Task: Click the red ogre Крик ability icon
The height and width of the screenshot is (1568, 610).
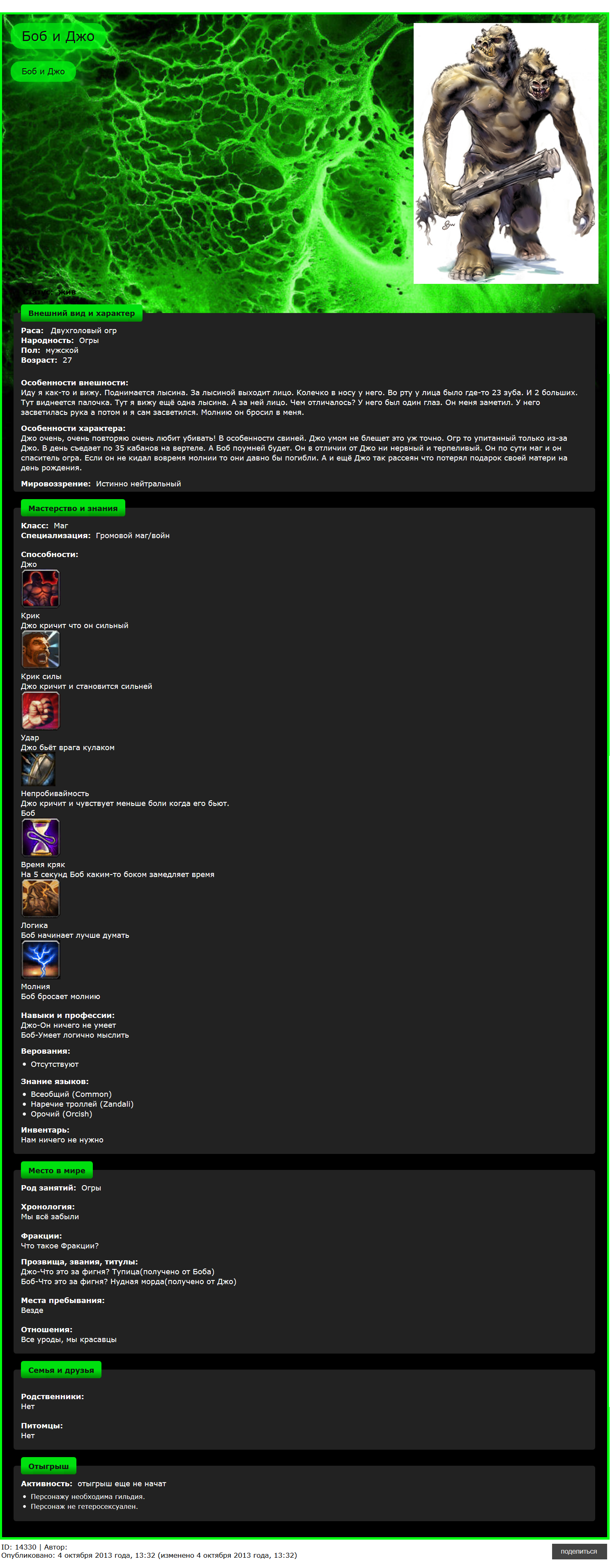Action: click(41, 589)
